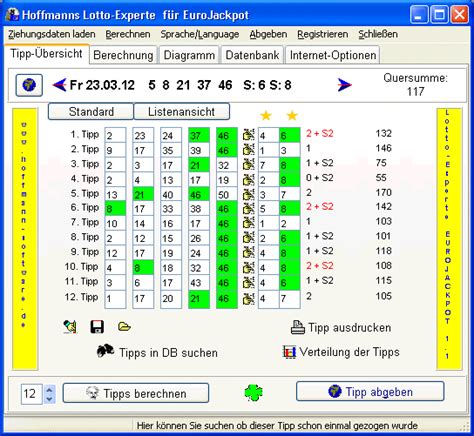This screenshot has height=436, width=474.
Task: Click the lucky-charm icon in 9. Tipp row
Action: coord(248,253)
